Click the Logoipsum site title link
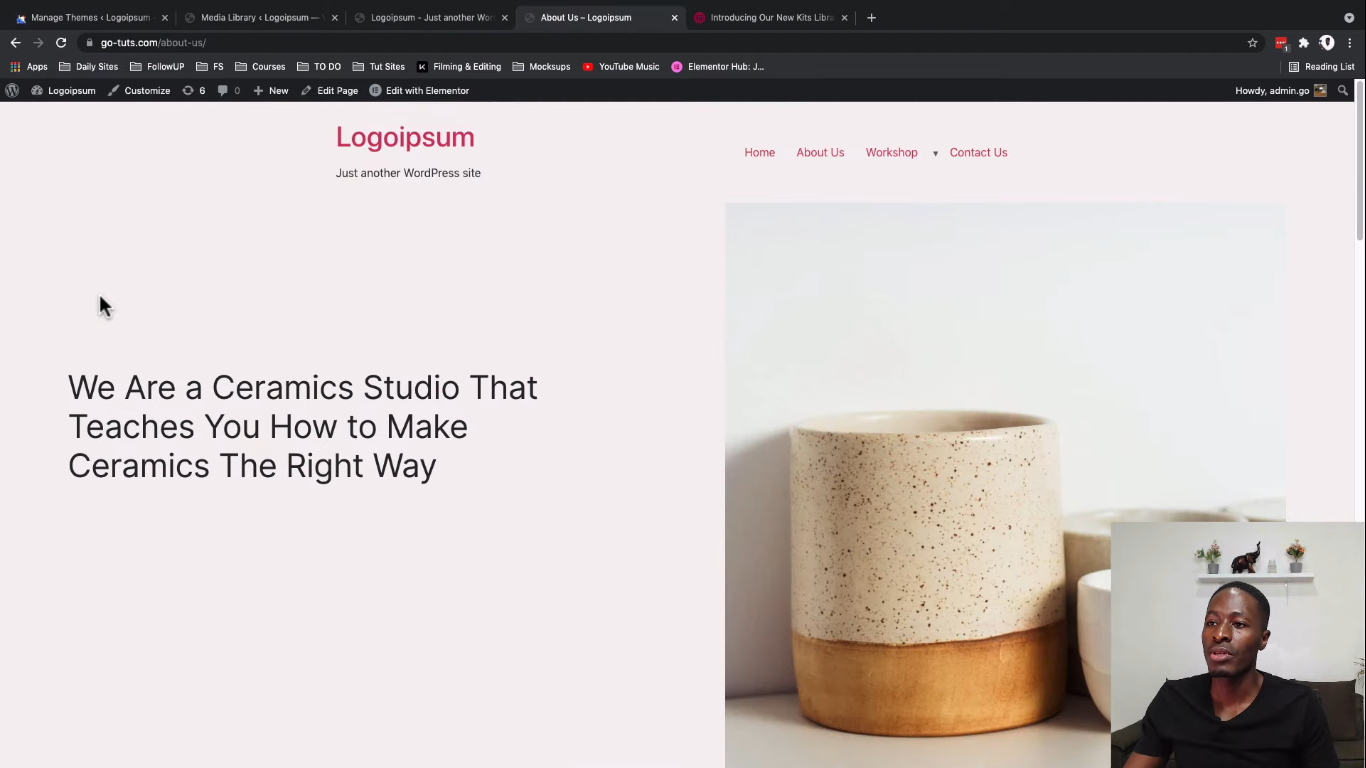Screen dimensions: 1366x768 (x=405, y=137)
